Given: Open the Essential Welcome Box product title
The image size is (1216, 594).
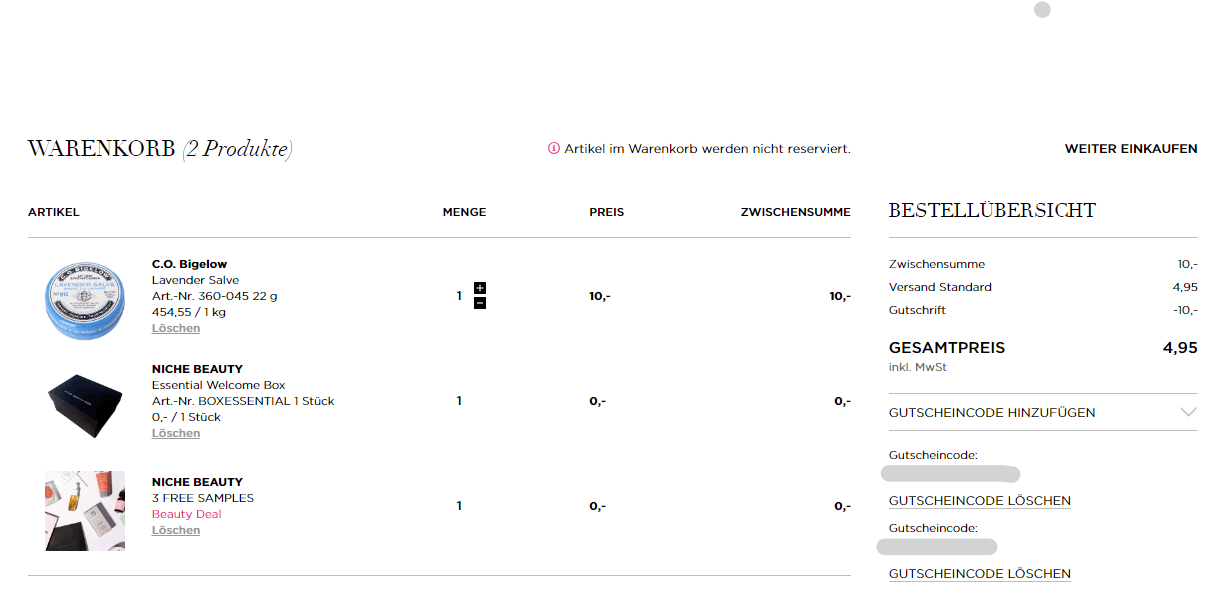Looking at the screenshot, I should click(x=218, y=385).
